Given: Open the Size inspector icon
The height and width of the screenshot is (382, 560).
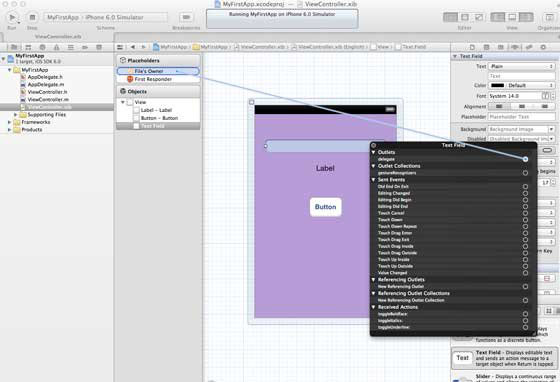Looking at the screenshot, I should click(x=529, y=47).
